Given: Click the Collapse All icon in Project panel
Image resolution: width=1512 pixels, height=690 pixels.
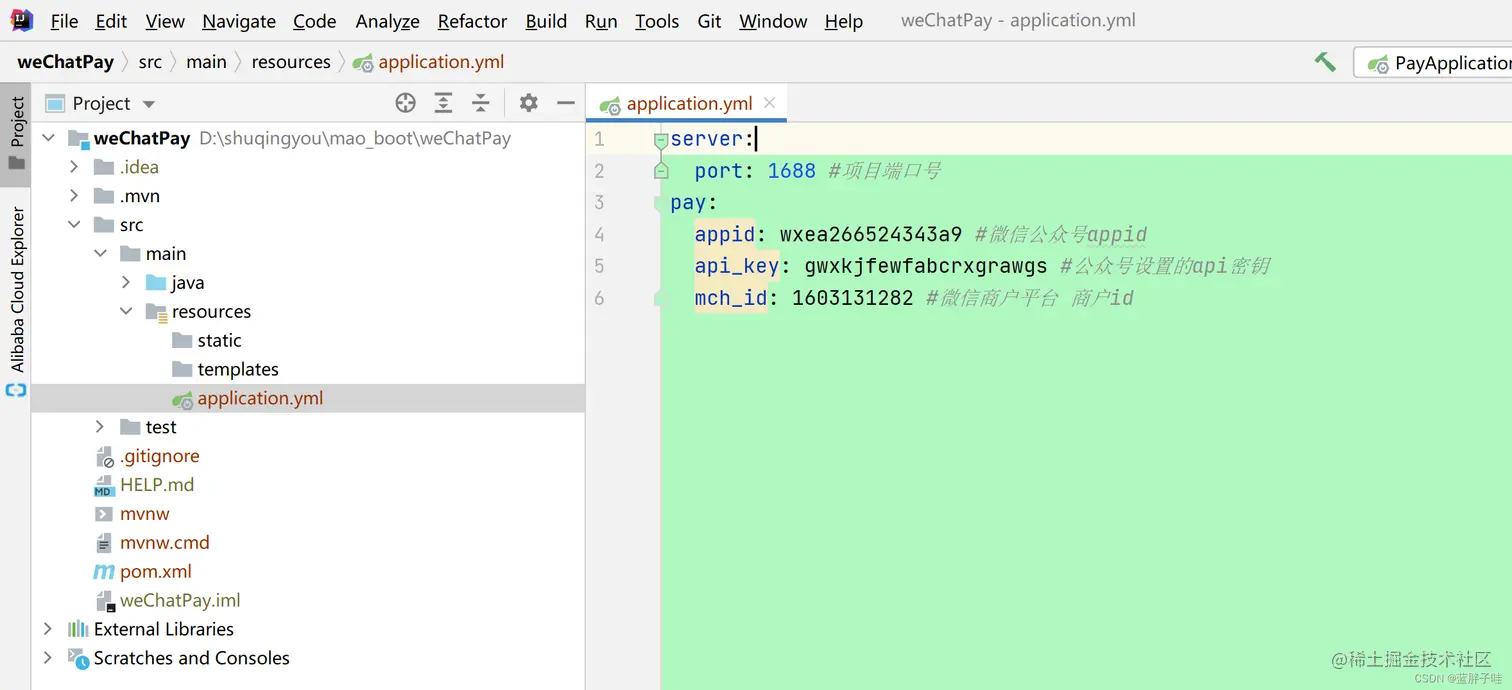Looking at the screenshot, I should pyautogui.click(x=481, y=103).
